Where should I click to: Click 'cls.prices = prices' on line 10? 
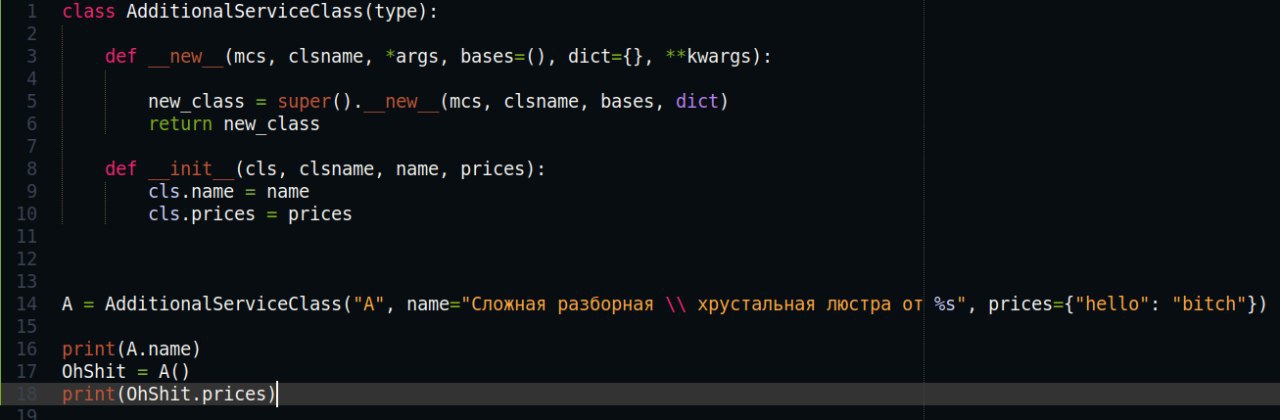coord(250,214)
